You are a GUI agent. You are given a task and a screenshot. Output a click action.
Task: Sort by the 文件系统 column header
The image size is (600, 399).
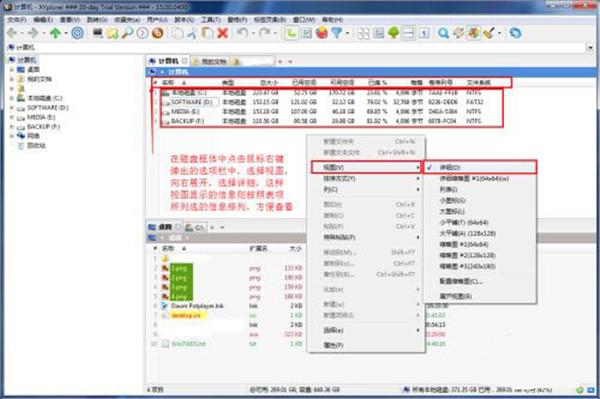[478, 83]
